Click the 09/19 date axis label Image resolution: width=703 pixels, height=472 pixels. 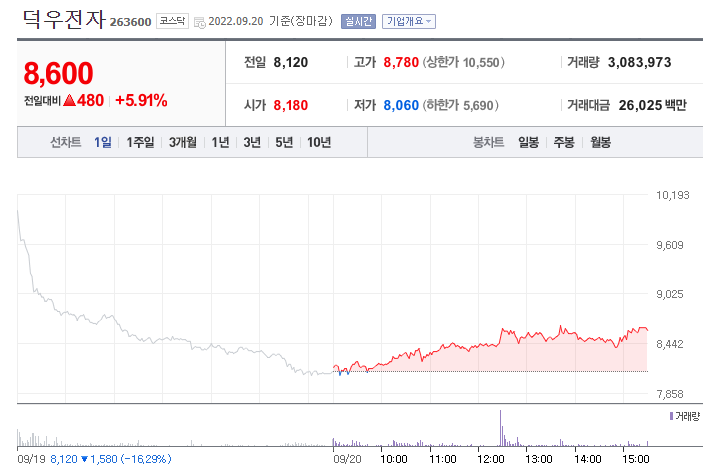tap(31, 459)
